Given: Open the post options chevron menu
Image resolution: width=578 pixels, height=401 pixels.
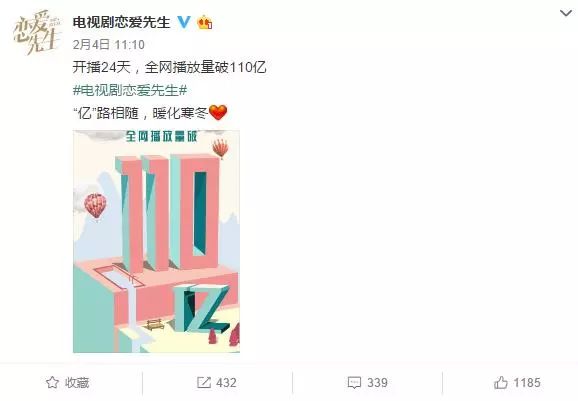Looking at the screenshot, I should (566, 14).
